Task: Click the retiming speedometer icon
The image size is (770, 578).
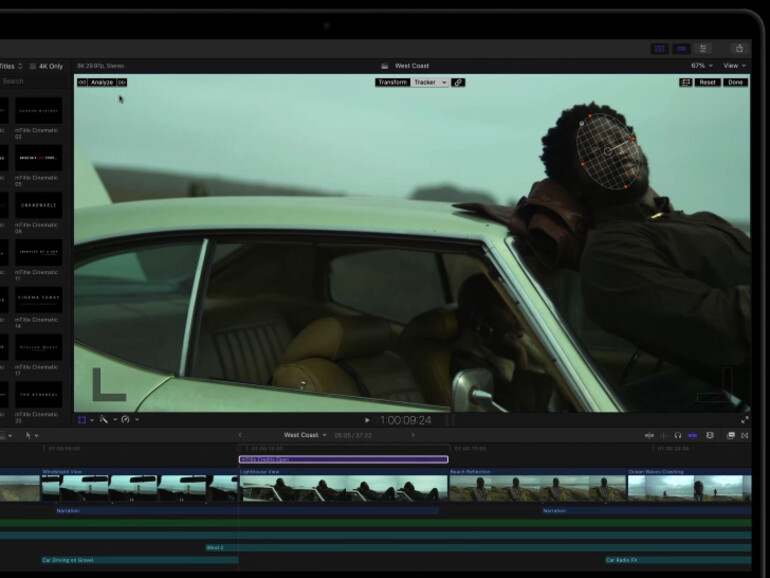Action: 126,419
